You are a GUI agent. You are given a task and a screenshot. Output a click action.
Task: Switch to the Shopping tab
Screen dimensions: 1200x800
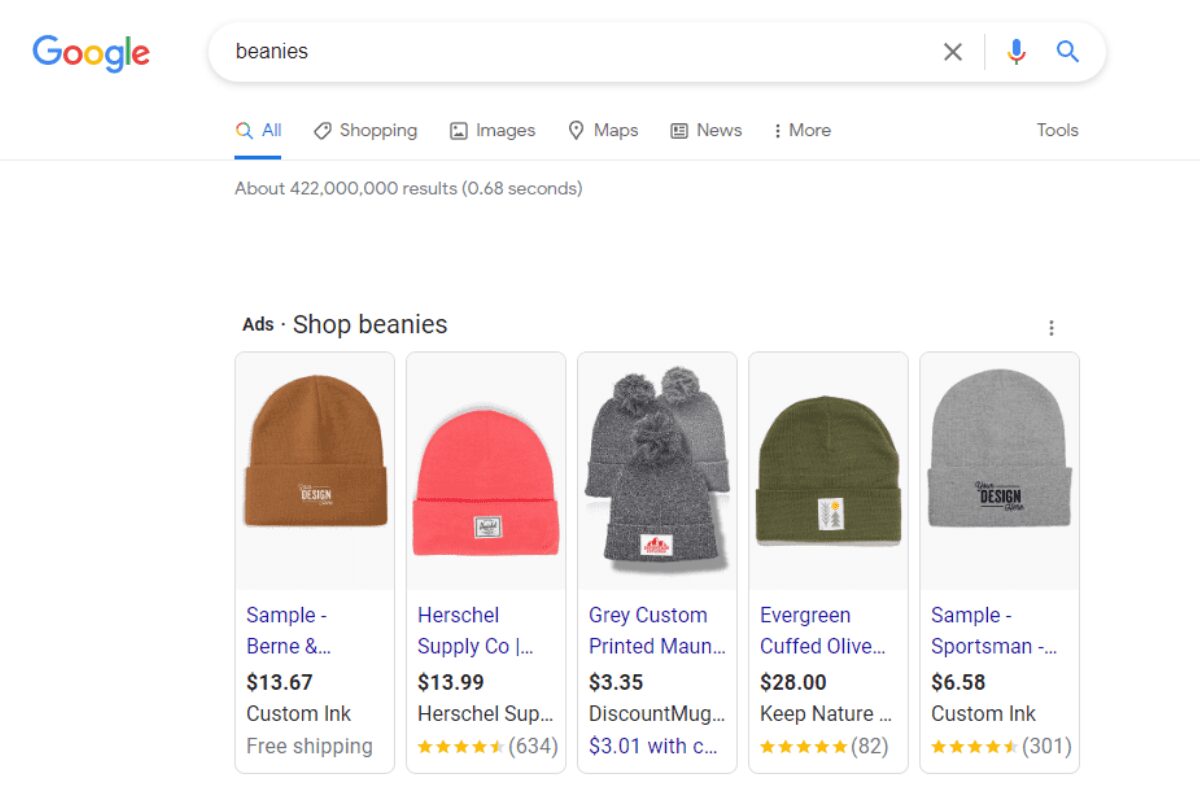(365, 130)
